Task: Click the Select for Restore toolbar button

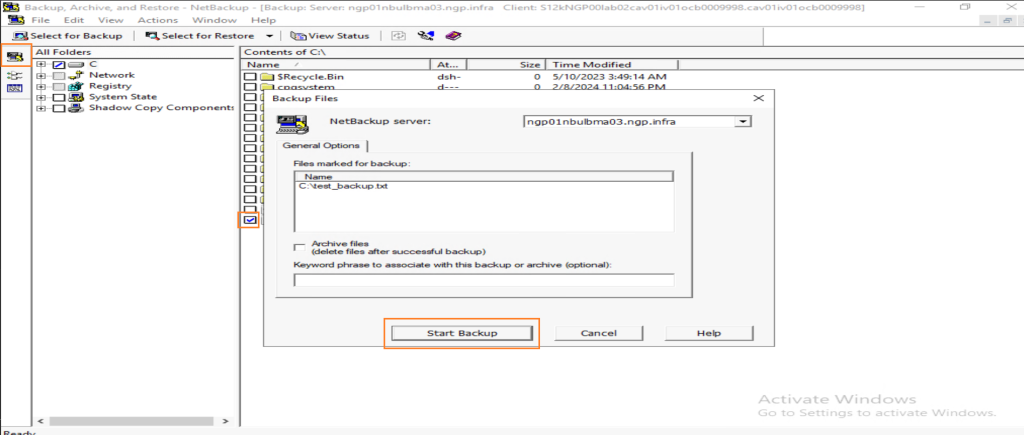Action: 201,35
